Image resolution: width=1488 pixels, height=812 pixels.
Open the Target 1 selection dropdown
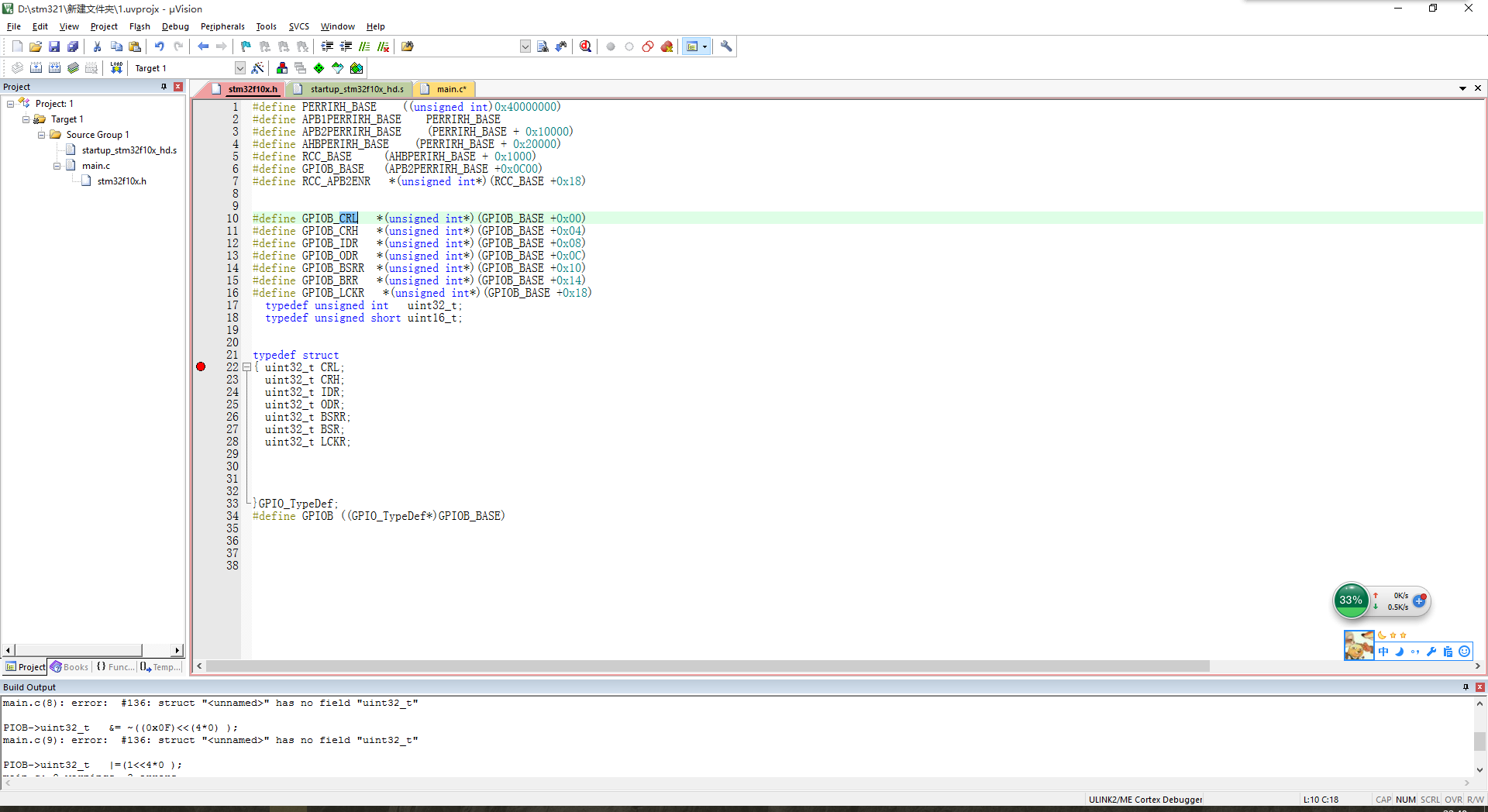pos(239,68)
